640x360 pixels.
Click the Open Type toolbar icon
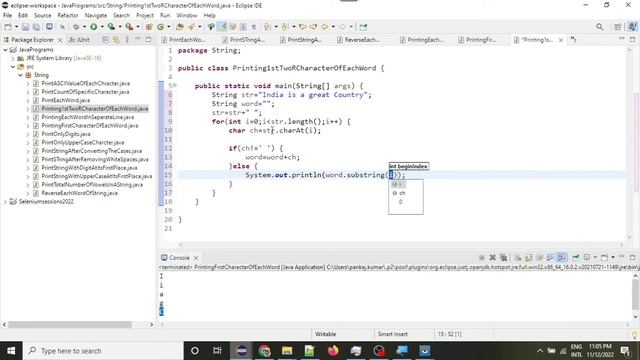180,27
